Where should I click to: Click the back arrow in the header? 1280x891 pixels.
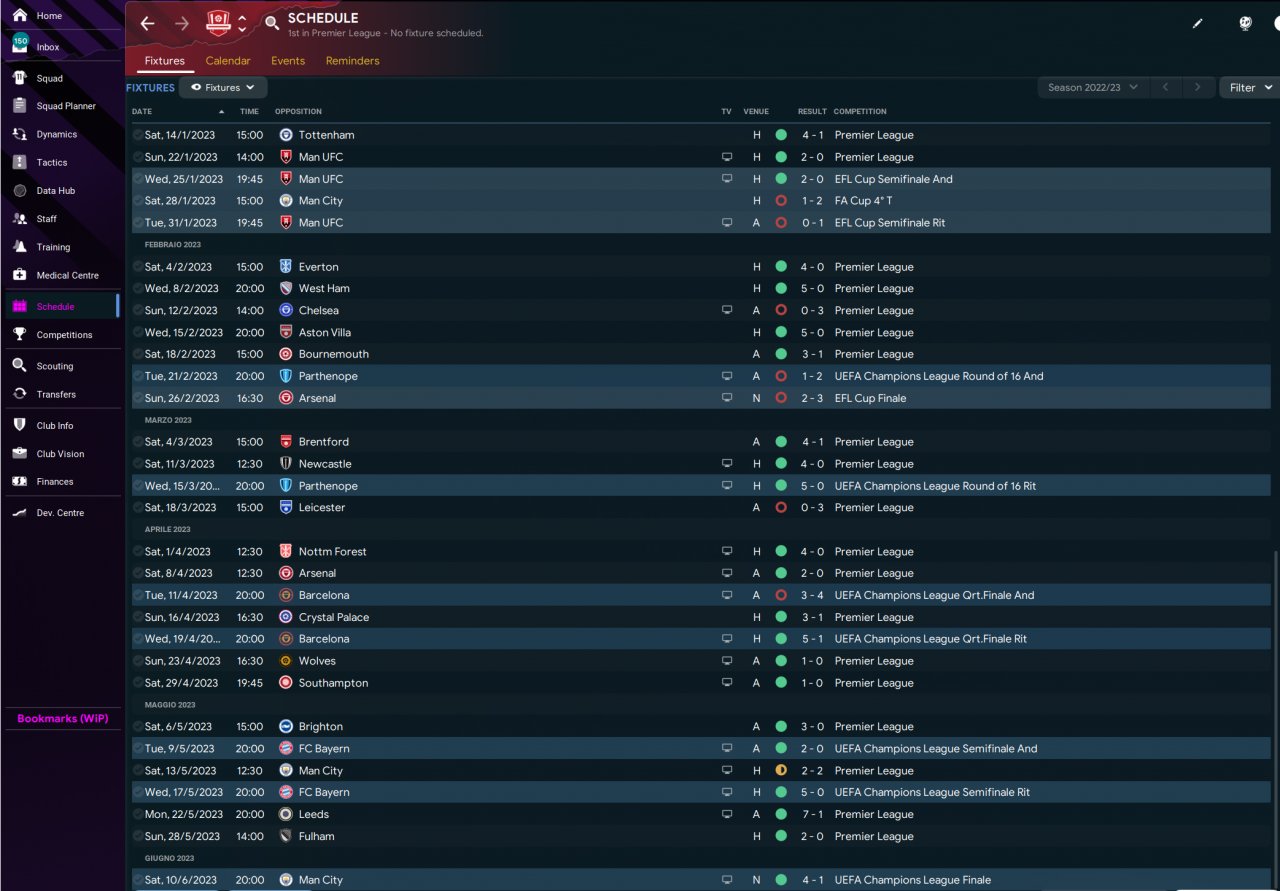point(147,24)
